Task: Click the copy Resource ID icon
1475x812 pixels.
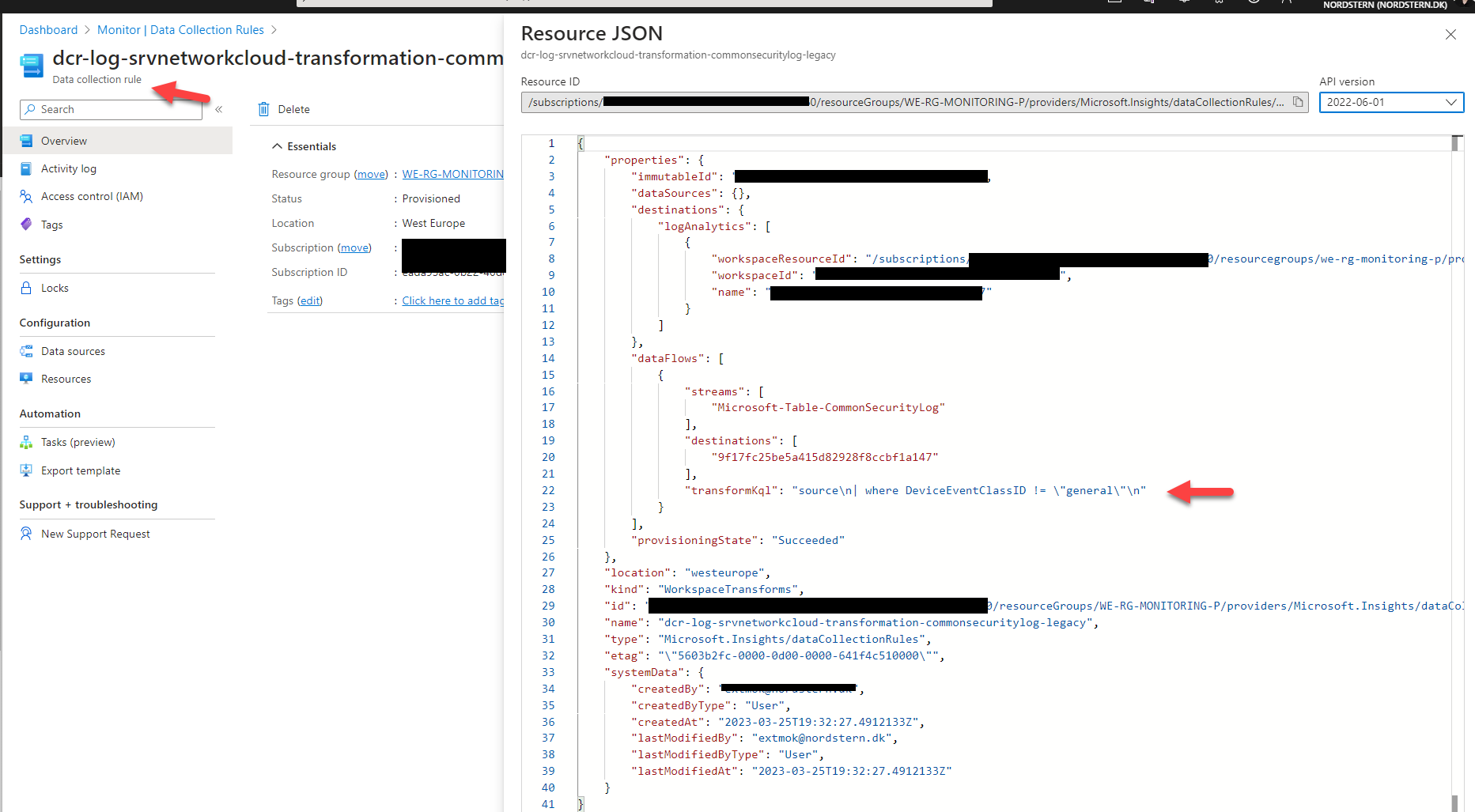Action: pos(1298,102)
